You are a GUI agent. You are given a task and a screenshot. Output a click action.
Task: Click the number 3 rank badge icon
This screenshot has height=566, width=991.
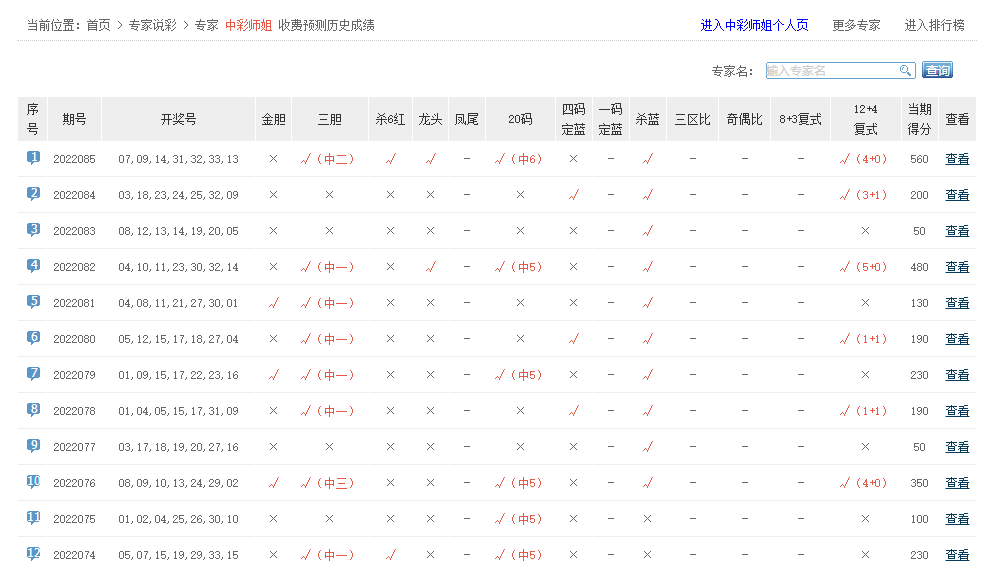click(x=33, y=230)
